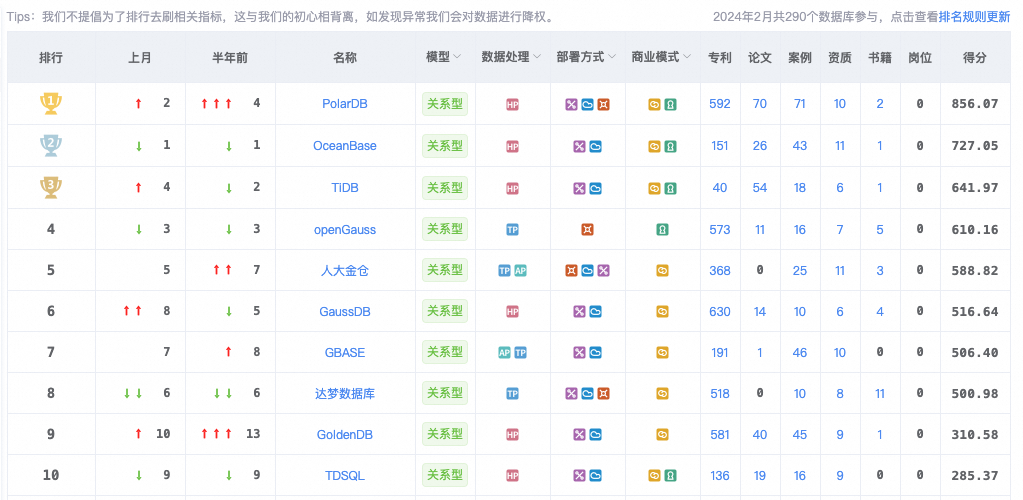Click the TP icon in the openGauss row
1023x500 pixels.
(x=513, y=230)
